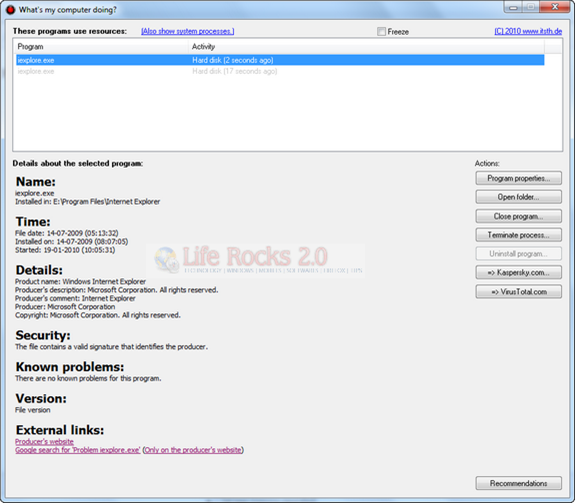This screenshot has height=503, width=575.
Task: Sort by the Activity column header
Action: (366, 47)
